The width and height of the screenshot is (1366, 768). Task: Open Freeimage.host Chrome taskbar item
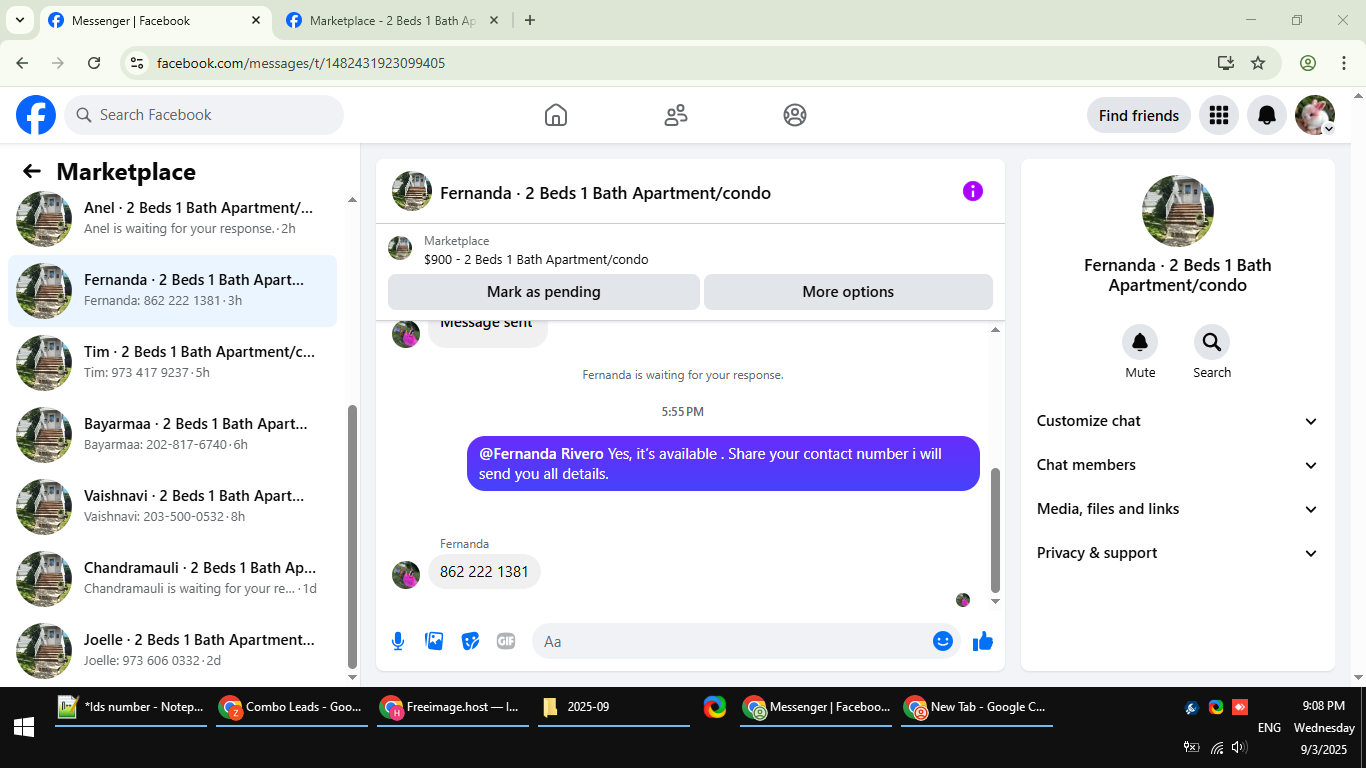[x=453, y=707]
